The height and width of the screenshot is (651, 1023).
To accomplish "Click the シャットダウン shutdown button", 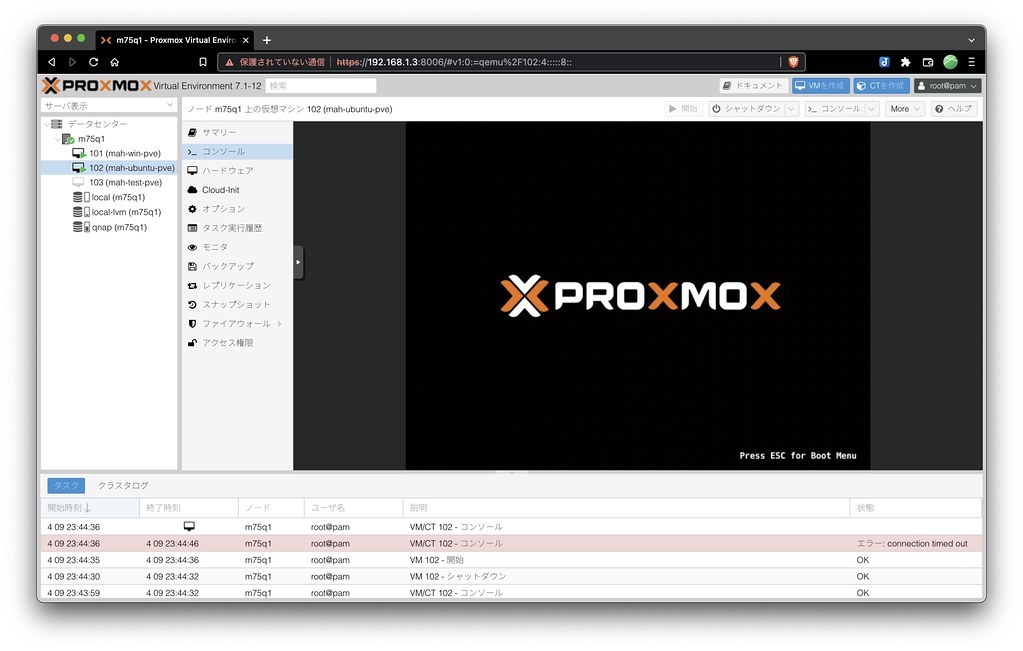I will (746, 109).
